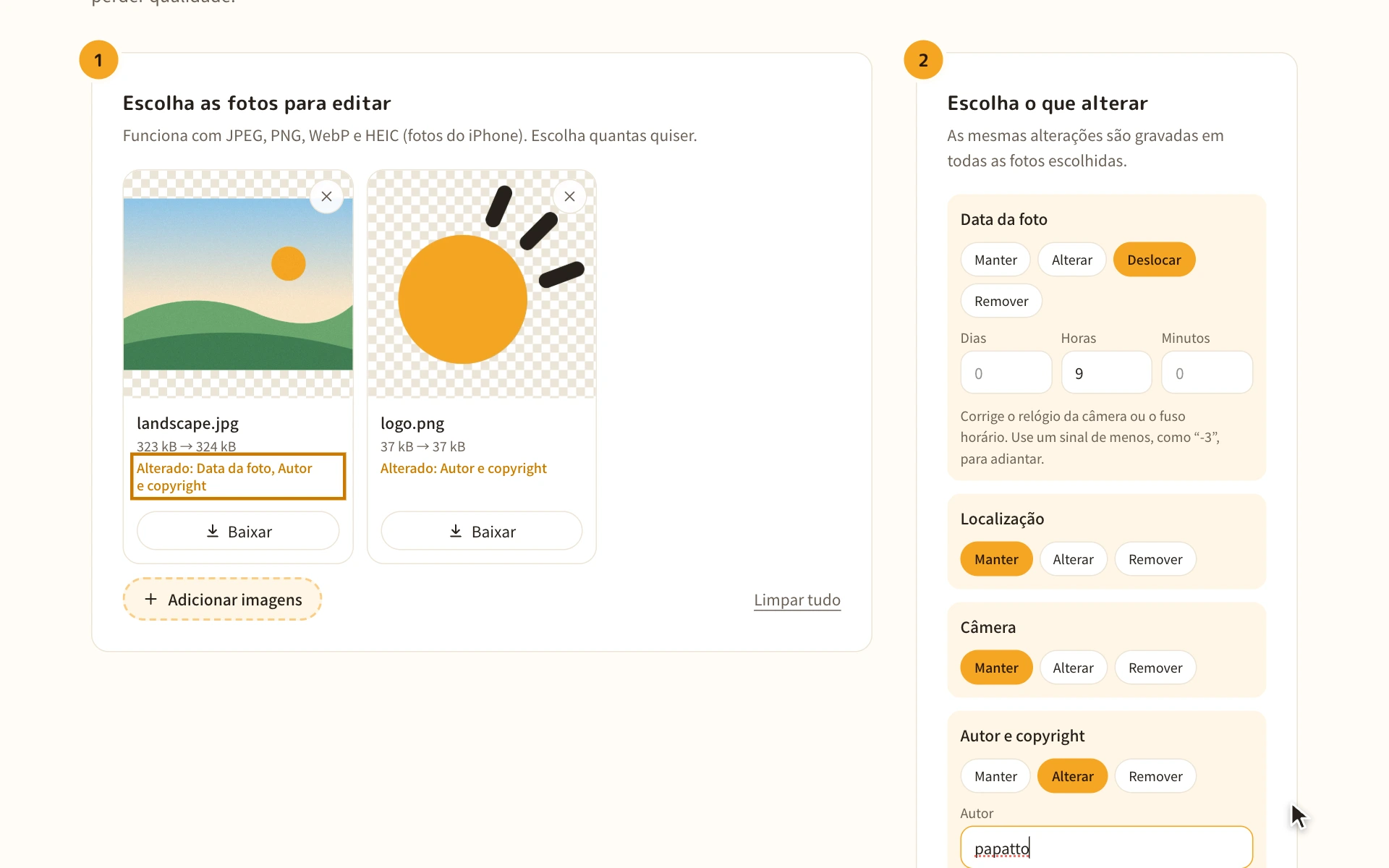Remove logo.png using its X icon
Viewport: 1389px width, 868px height.
coord(569,197)
